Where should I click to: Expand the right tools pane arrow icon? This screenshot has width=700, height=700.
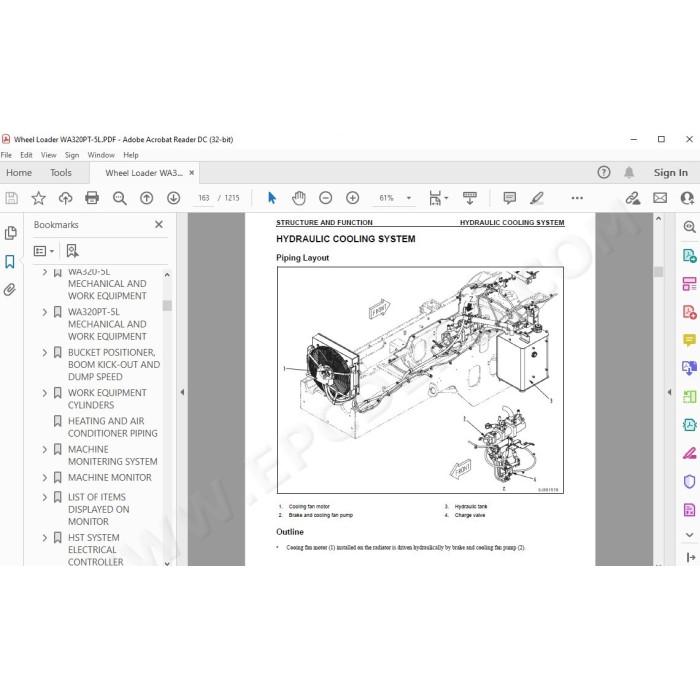click(690, 557)
